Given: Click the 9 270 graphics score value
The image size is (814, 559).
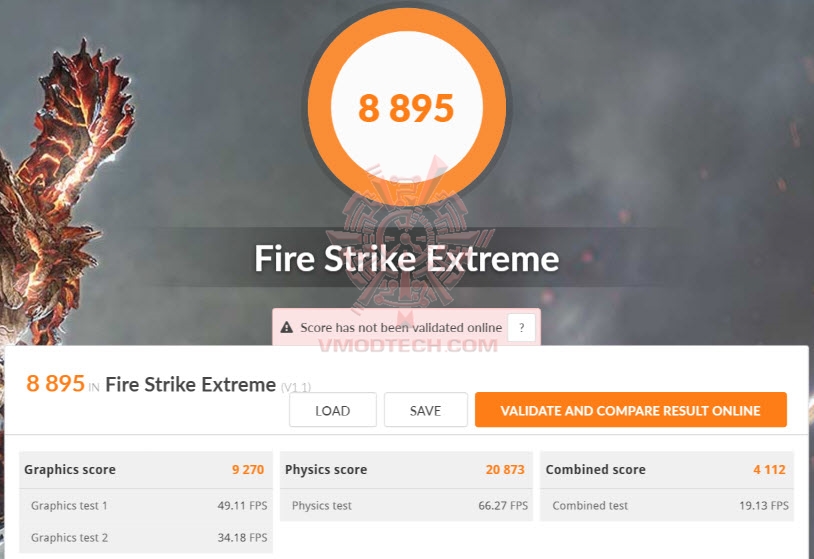Looking at the screenshot, I should click(x=248, y=469).
